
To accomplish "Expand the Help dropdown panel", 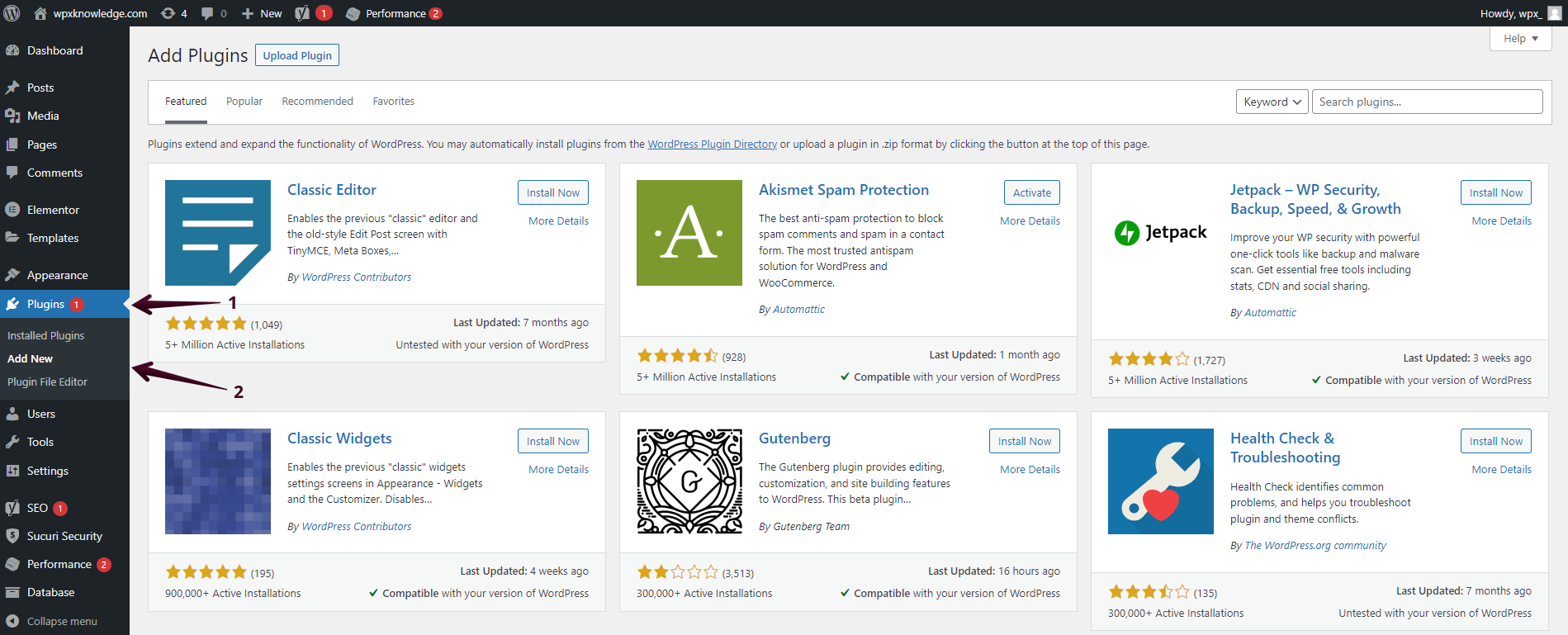I will (1520, 39).
